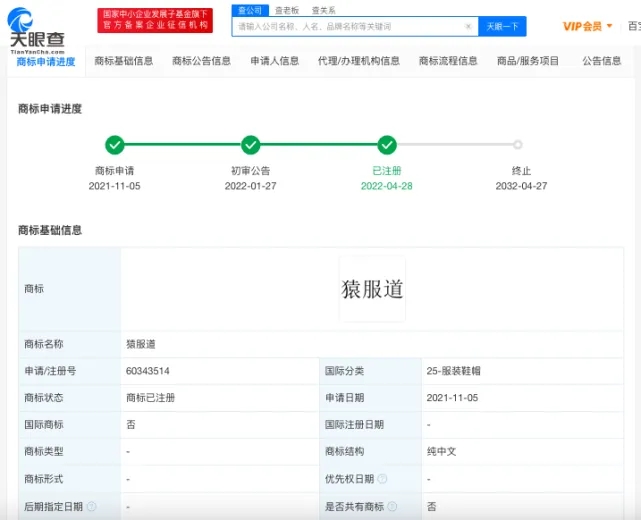Select registration number 60343514

148,371
